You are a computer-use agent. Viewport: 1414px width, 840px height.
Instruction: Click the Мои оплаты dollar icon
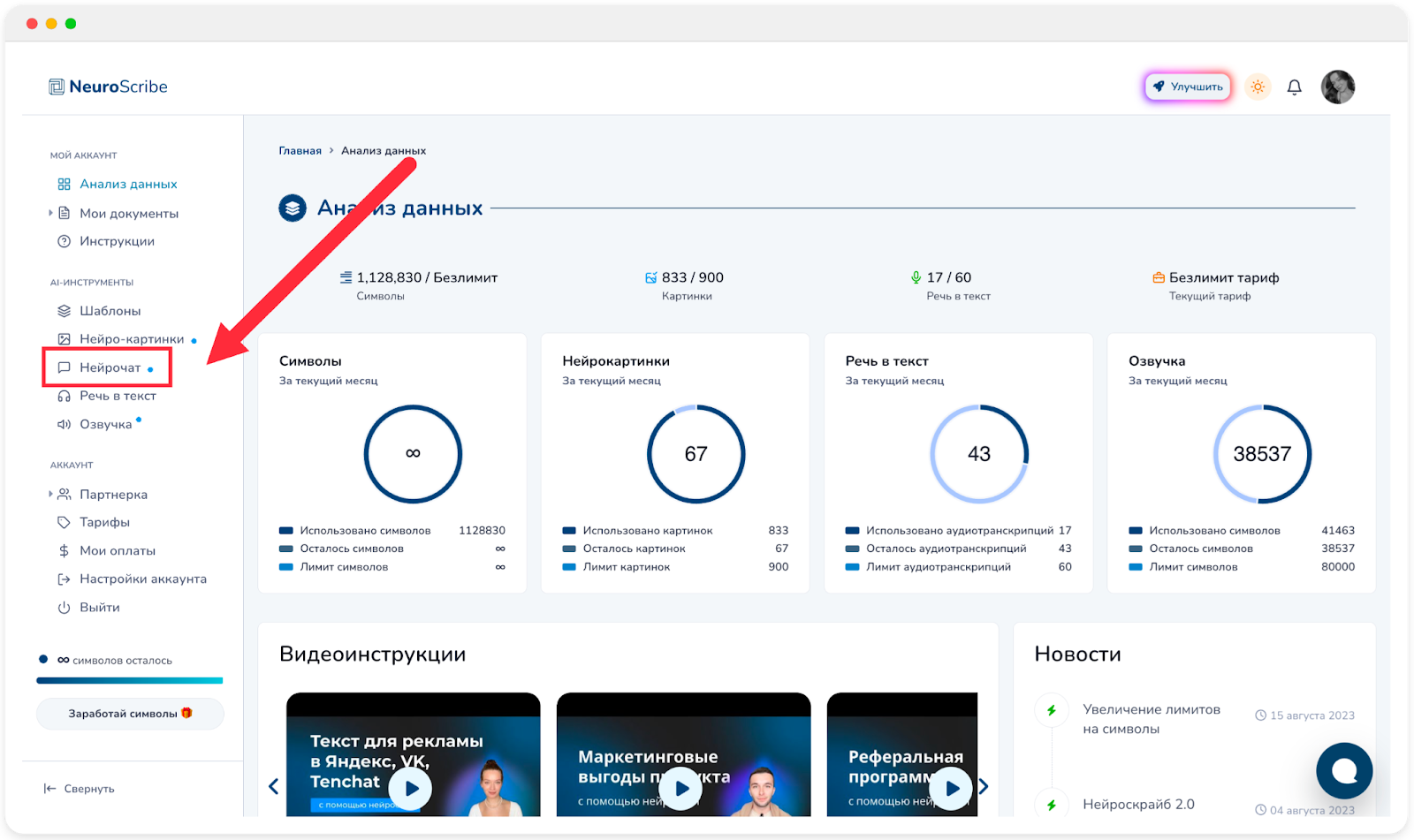tap(64, 550)
